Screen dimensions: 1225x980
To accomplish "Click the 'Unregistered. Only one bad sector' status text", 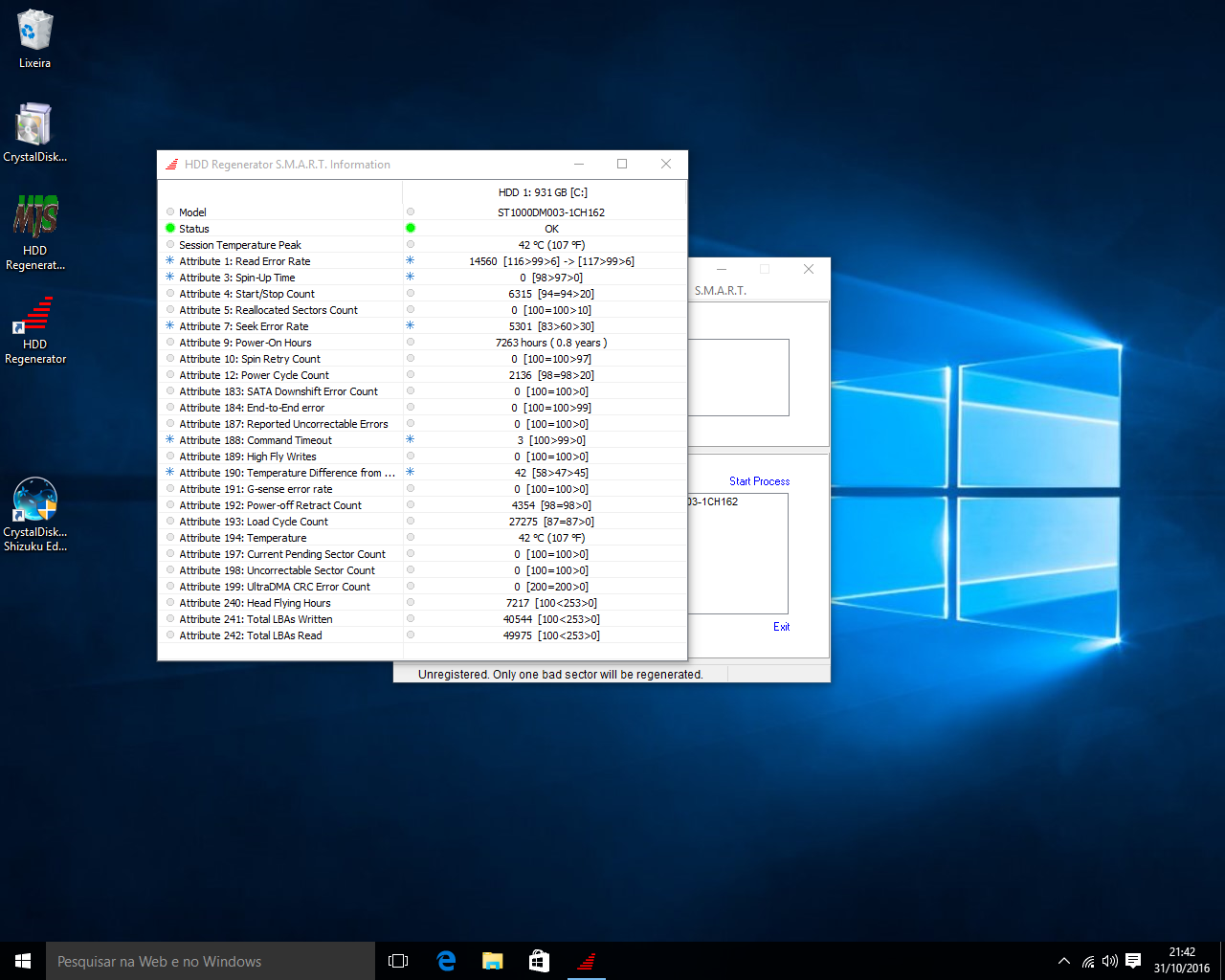I will (560, 675).
